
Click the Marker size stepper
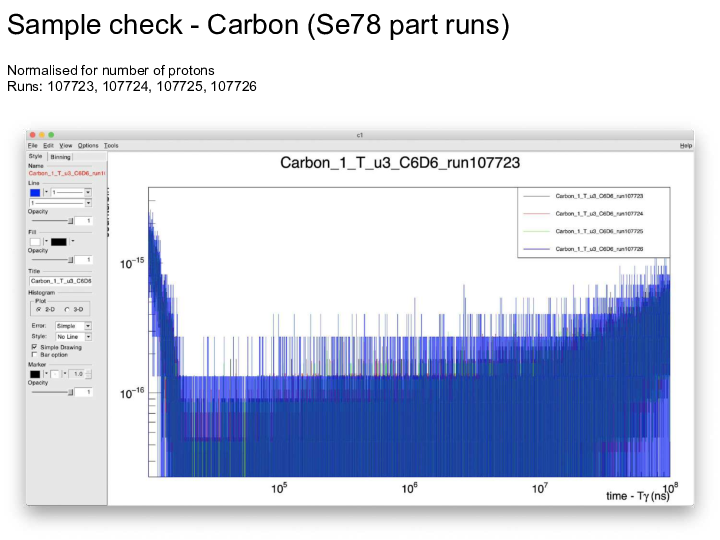(x=89, y=374)
